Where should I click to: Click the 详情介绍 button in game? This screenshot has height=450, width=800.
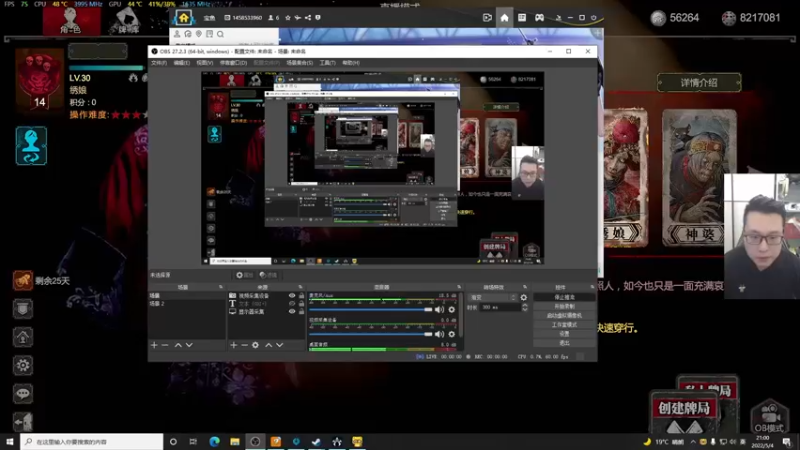pos(699,83)
